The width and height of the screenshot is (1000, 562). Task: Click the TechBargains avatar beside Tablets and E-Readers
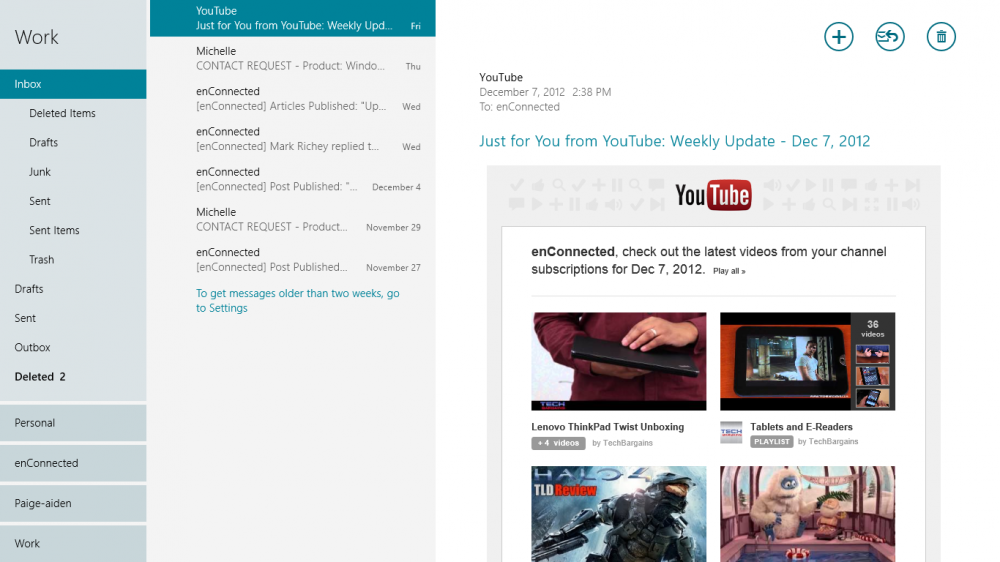[731, 433]
